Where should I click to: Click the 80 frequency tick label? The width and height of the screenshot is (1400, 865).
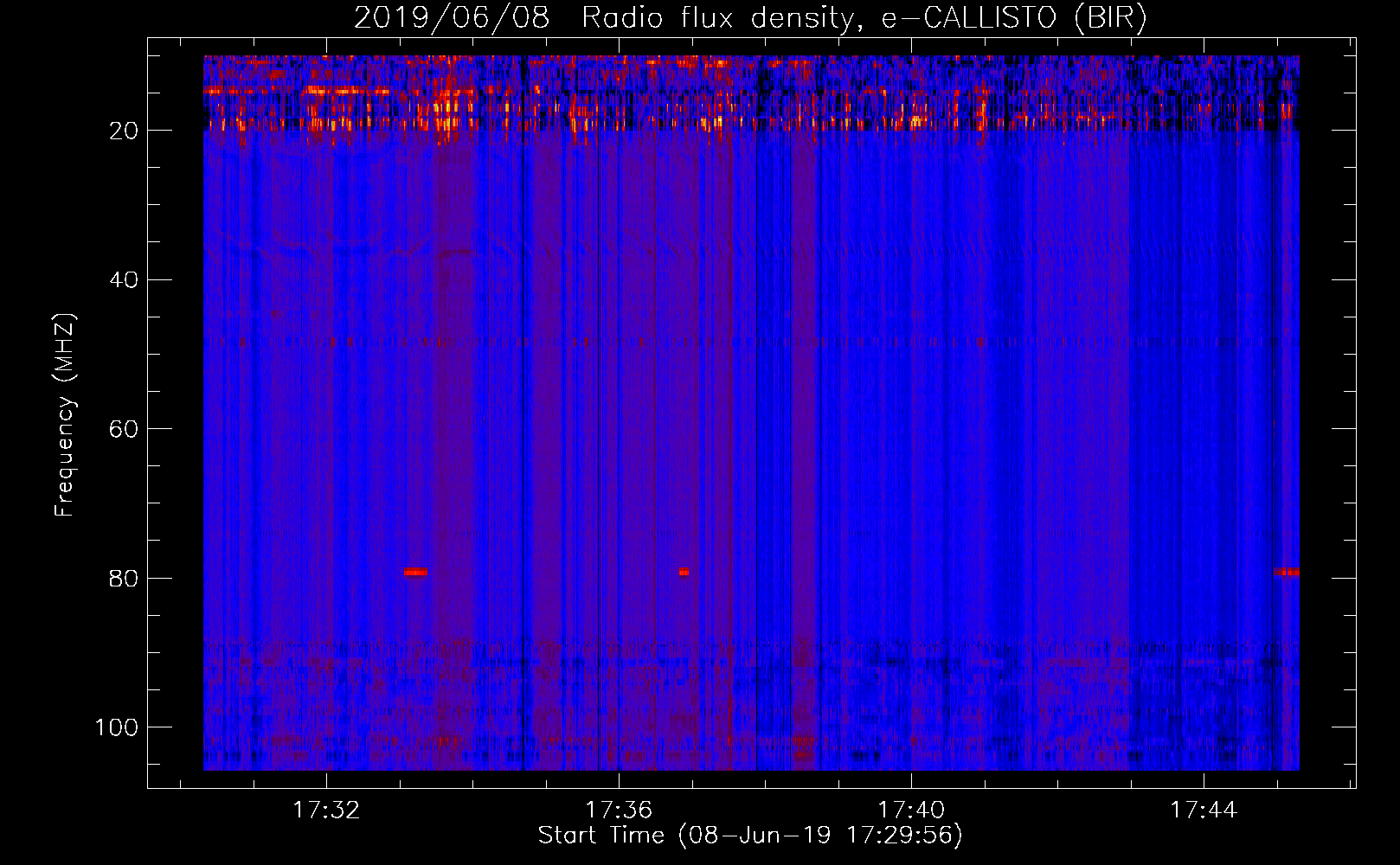pyautogui.click(x=125, y=578)
